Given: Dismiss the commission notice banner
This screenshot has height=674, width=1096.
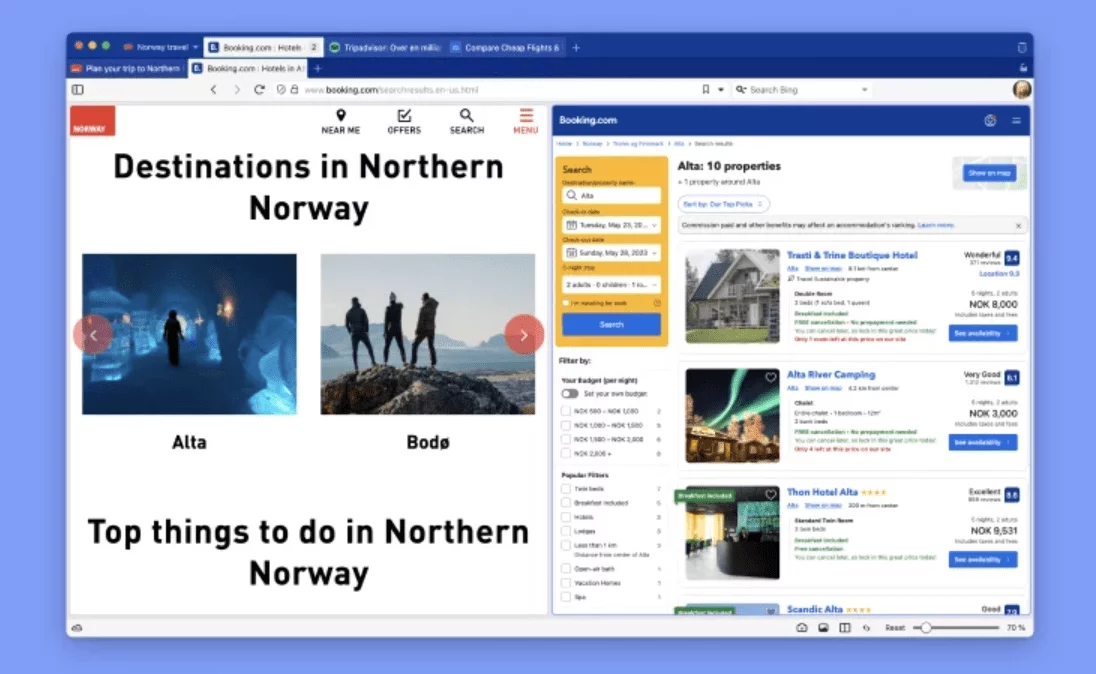Looking at the screenshot, I should pos(1018,226).
